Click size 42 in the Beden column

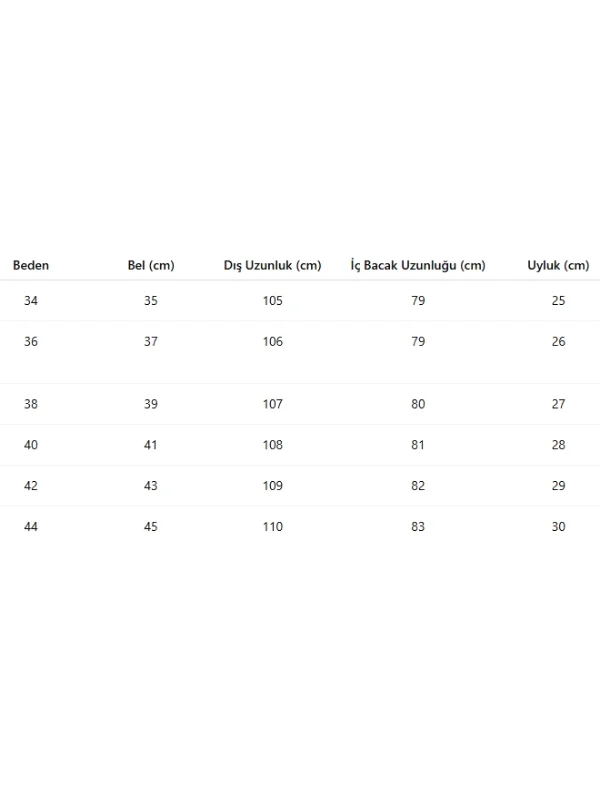click(x=31, y=485)
